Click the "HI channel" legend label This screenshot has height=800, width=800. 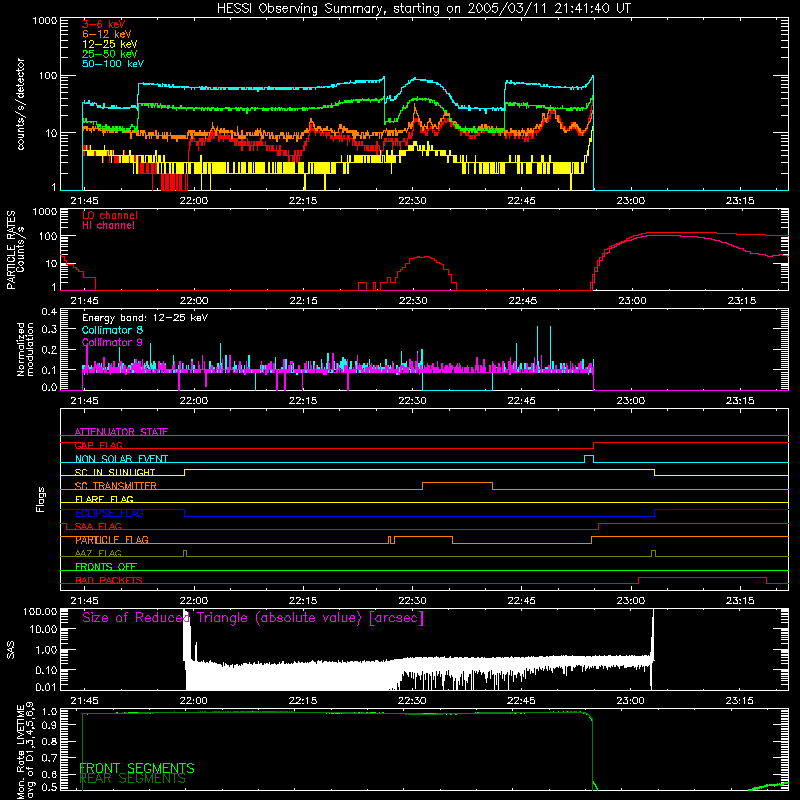point(108,225)
